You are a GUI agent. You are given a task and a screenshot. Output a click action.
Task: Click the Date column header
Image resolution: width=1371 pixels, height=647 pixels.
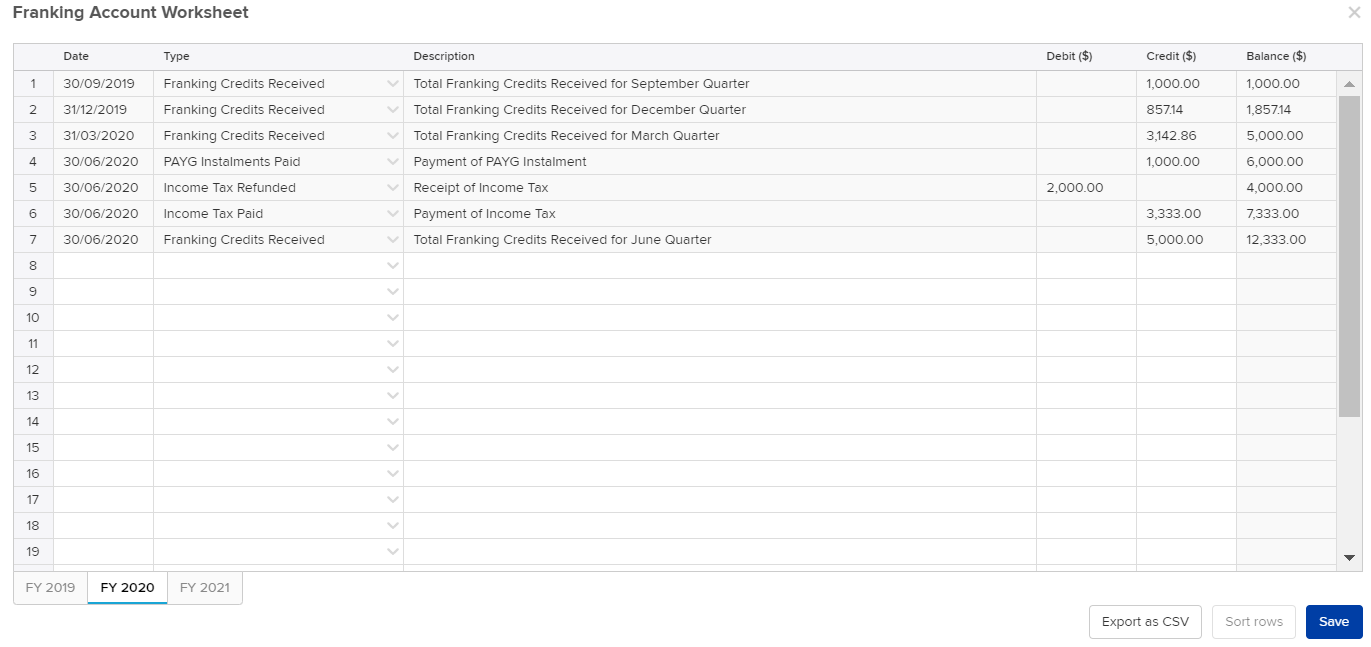[x=104, y=57]
